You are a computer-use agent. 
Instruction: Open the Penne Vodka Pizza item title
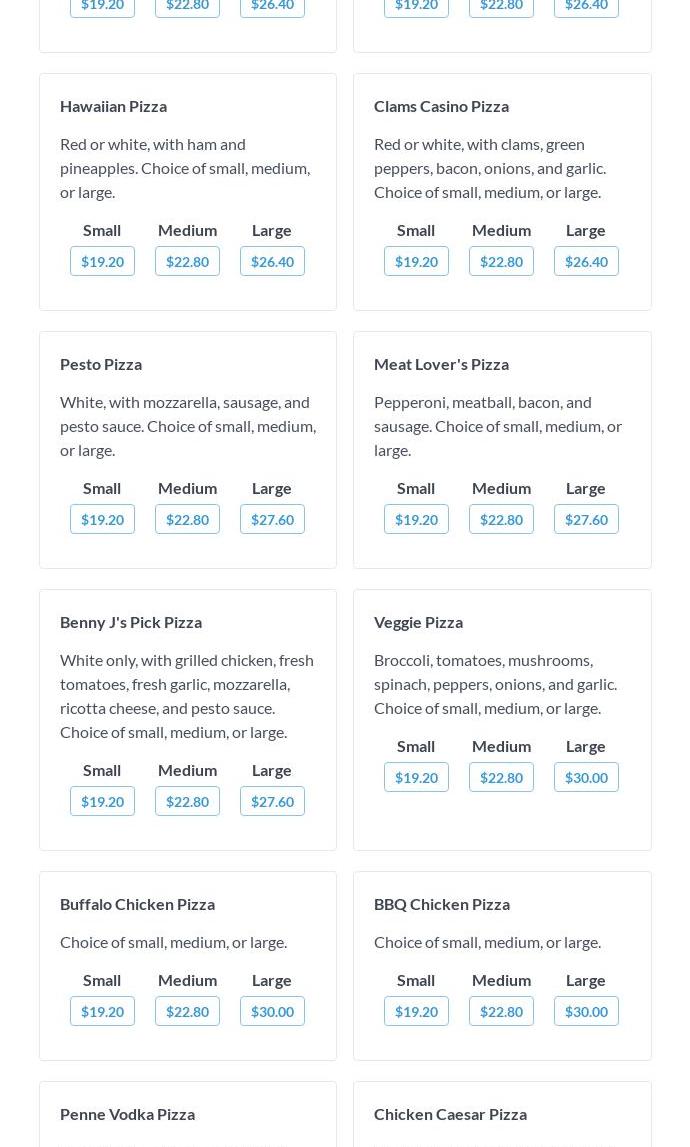127,1114
